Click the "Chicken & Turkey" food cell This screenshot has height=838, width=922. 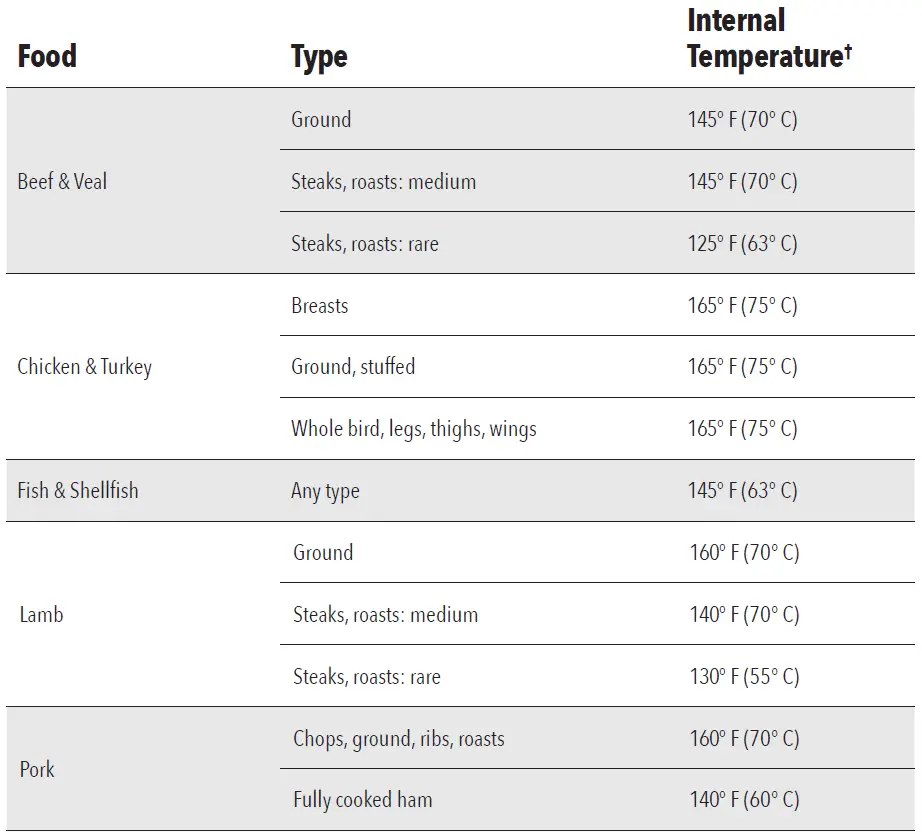pos(85,367)
